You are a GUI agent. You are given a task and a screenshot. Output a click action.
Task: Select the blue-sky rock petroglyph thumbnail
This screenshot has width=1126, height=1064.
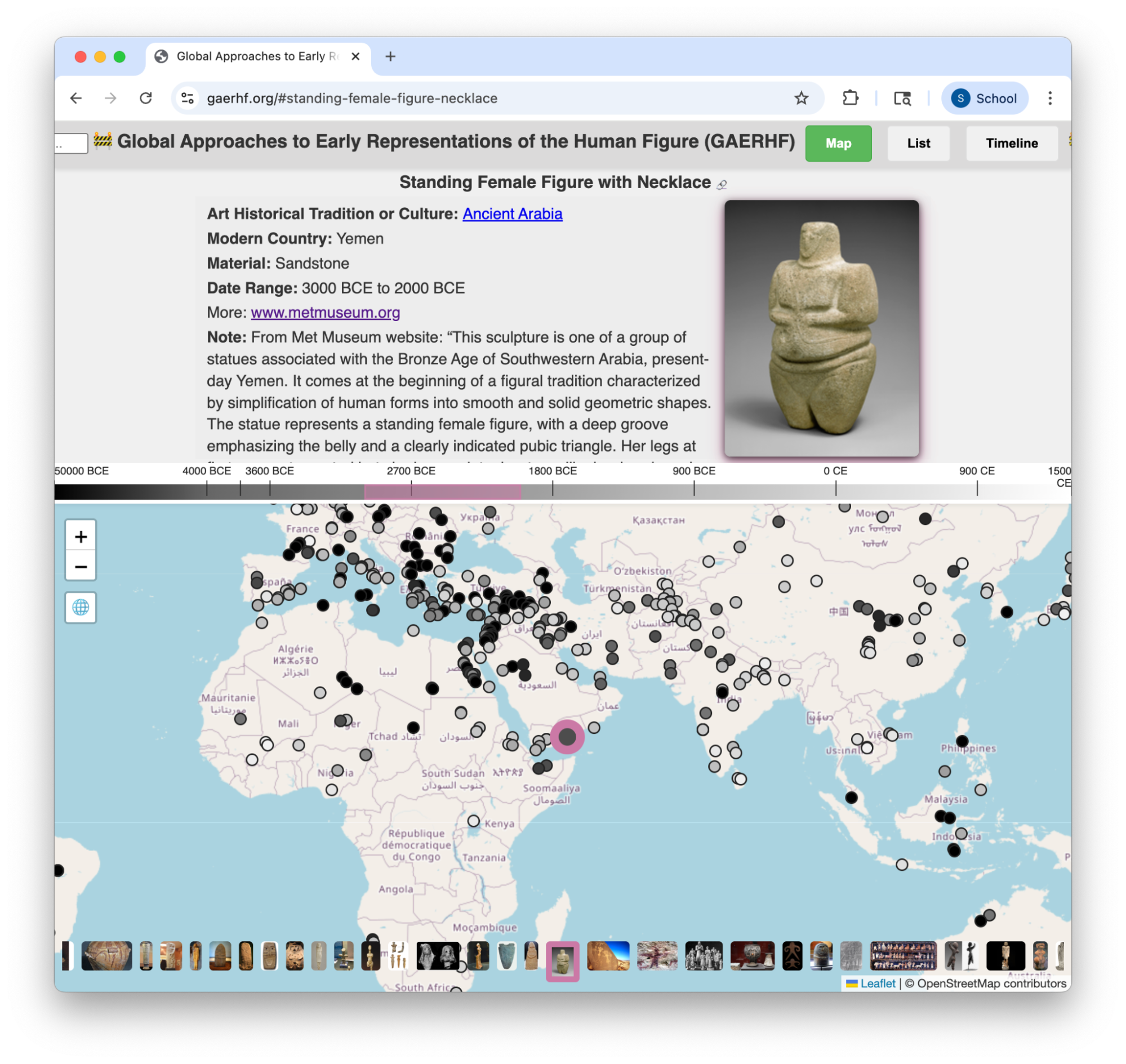pos(608,956)
